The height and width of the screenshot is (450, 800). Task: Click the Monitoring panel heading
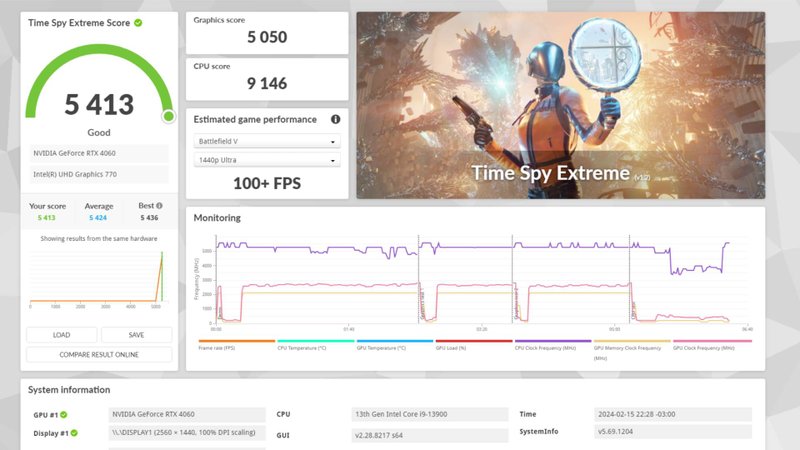[217, 218]
